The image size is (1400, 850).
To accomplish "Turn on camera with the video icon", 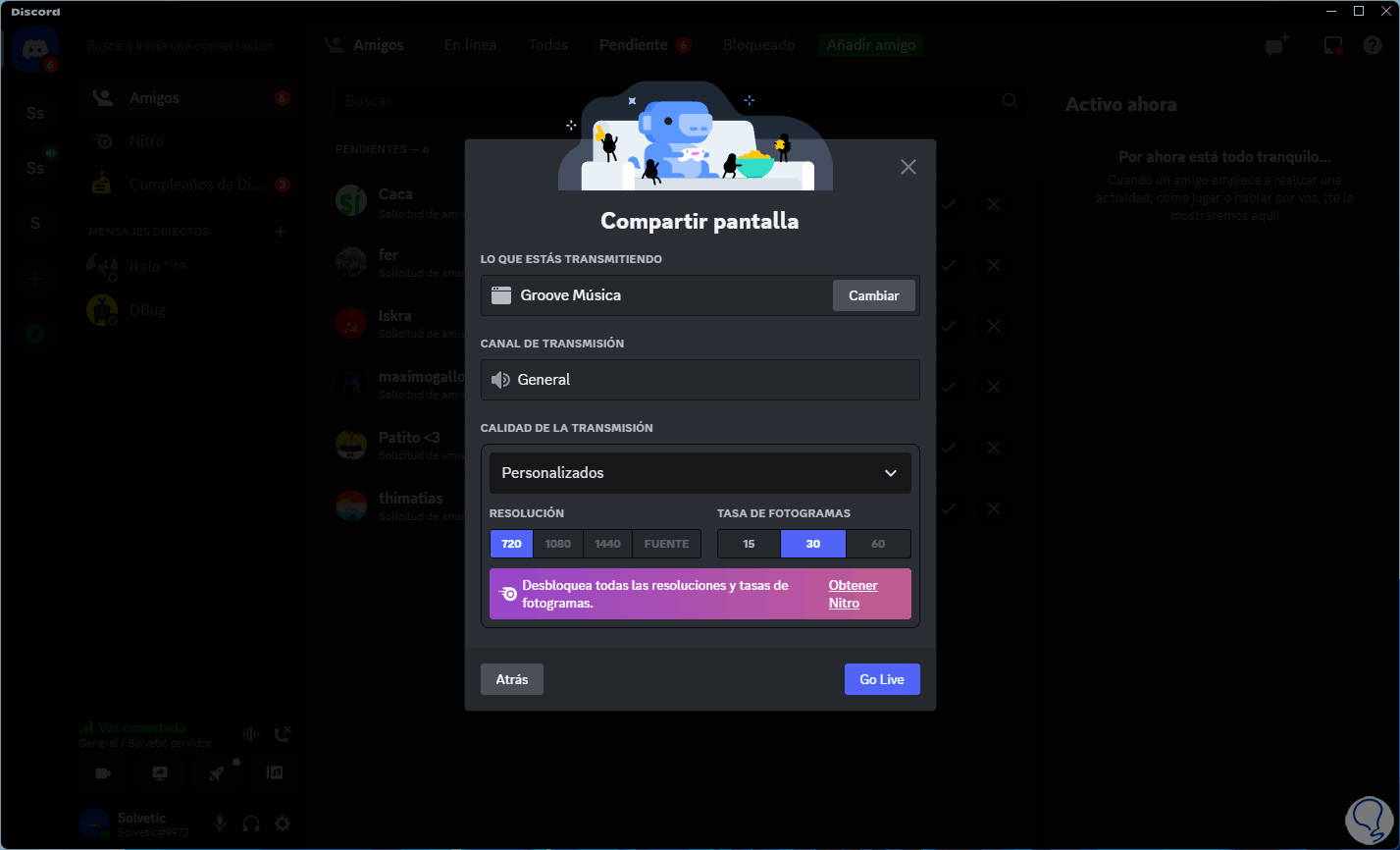I will pos(103,773).
